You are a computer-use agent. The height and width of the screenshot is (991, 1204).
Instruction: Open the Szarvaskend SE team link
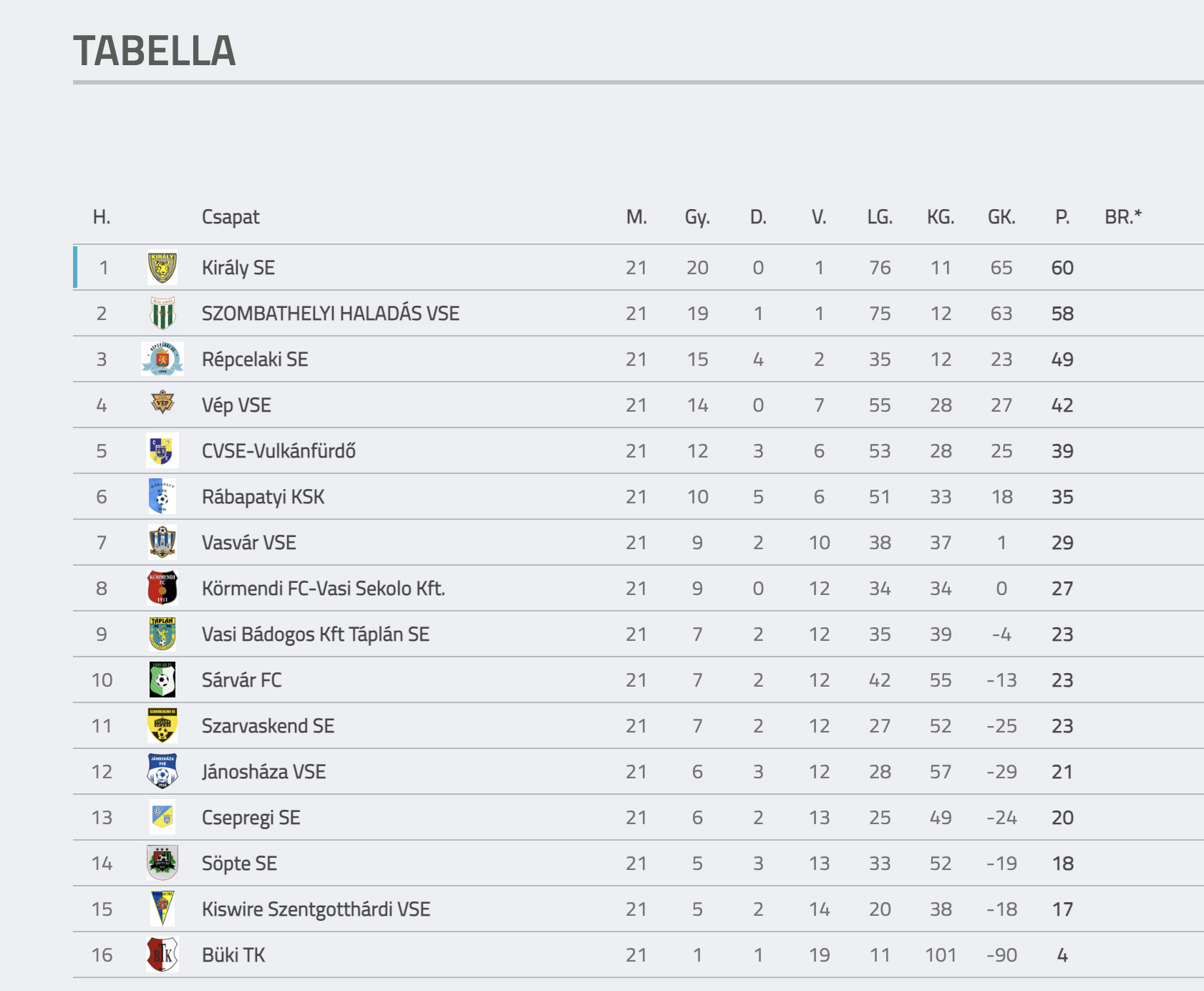pyautogui.click(x=268, y=726)
